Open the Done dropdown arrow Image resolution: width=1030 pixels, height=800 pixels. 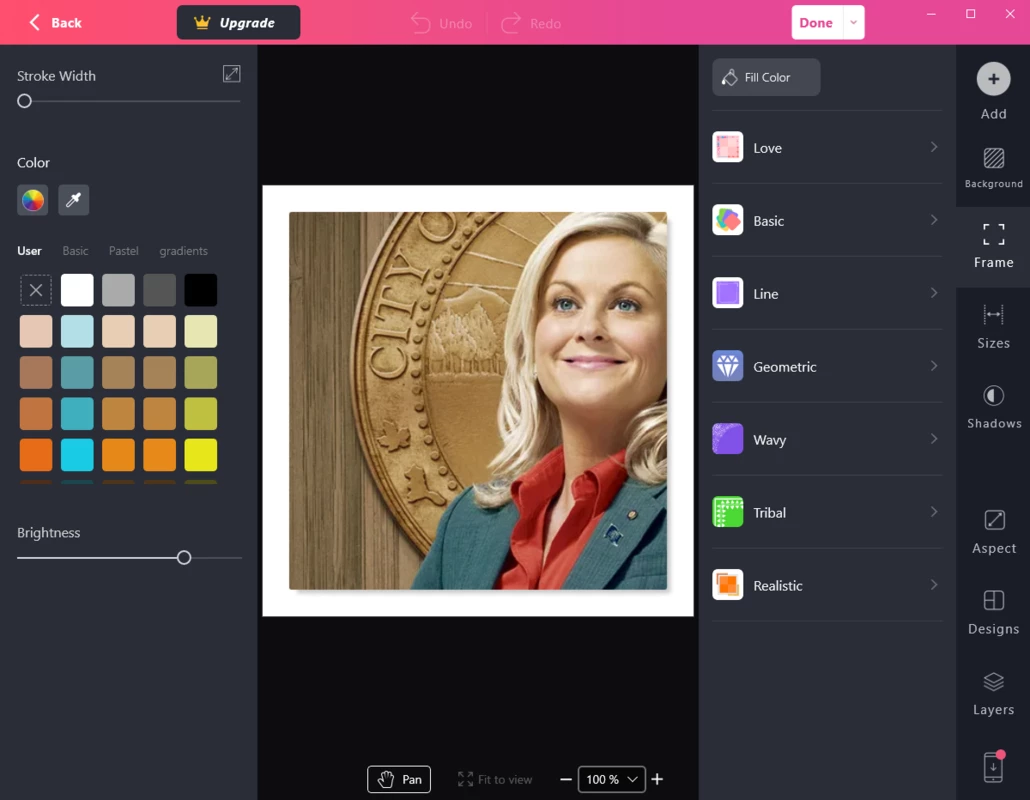tap(853, 22)
